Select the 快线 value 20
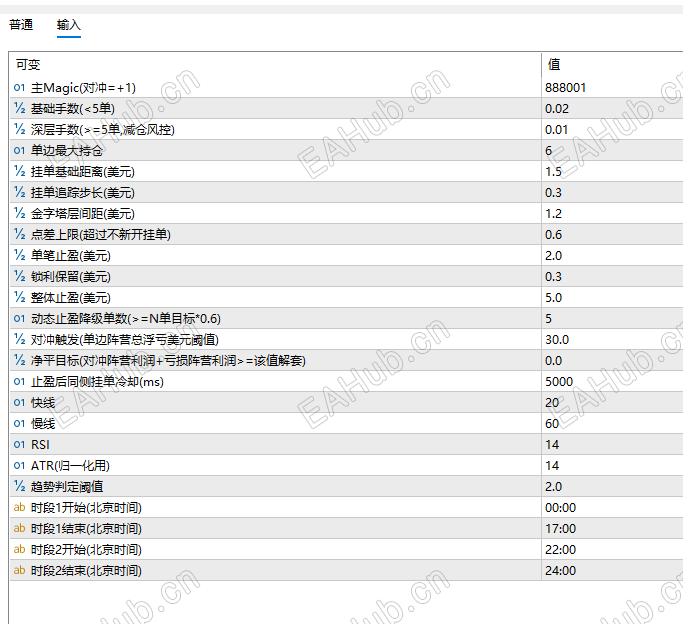The image size is (683, 624). (x=552, y=403)
